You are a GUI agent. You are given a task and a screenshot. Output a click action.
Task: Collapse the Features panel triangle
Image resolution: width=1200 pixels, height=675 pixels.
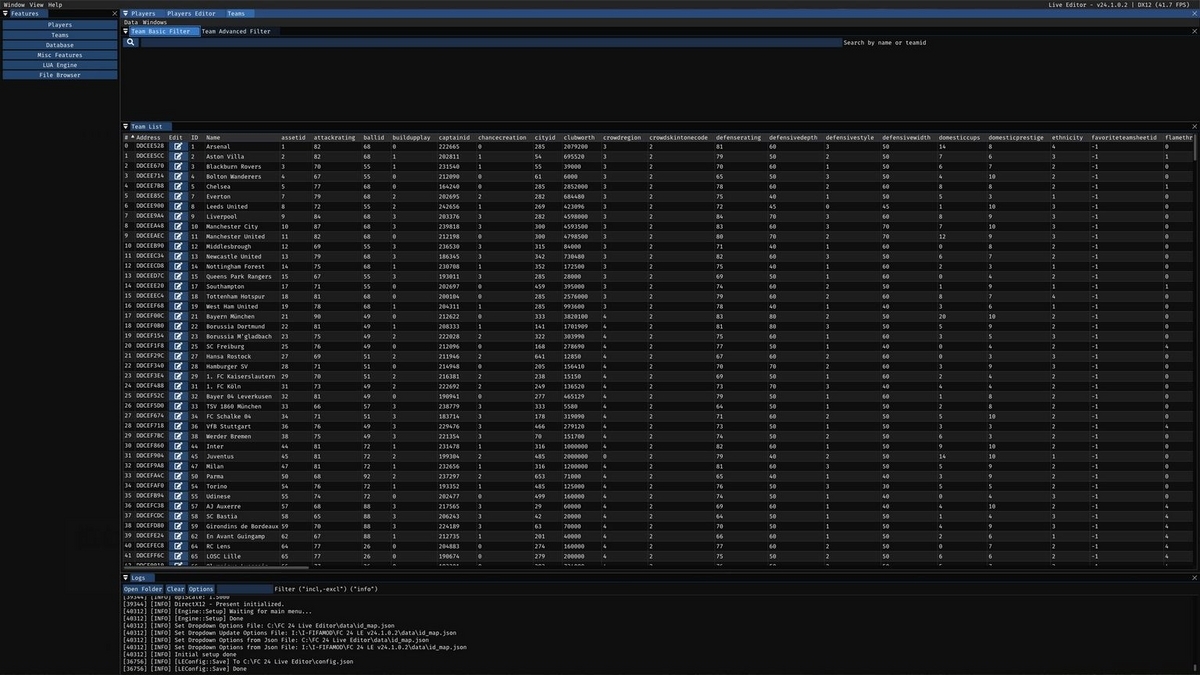click(5, 14)
